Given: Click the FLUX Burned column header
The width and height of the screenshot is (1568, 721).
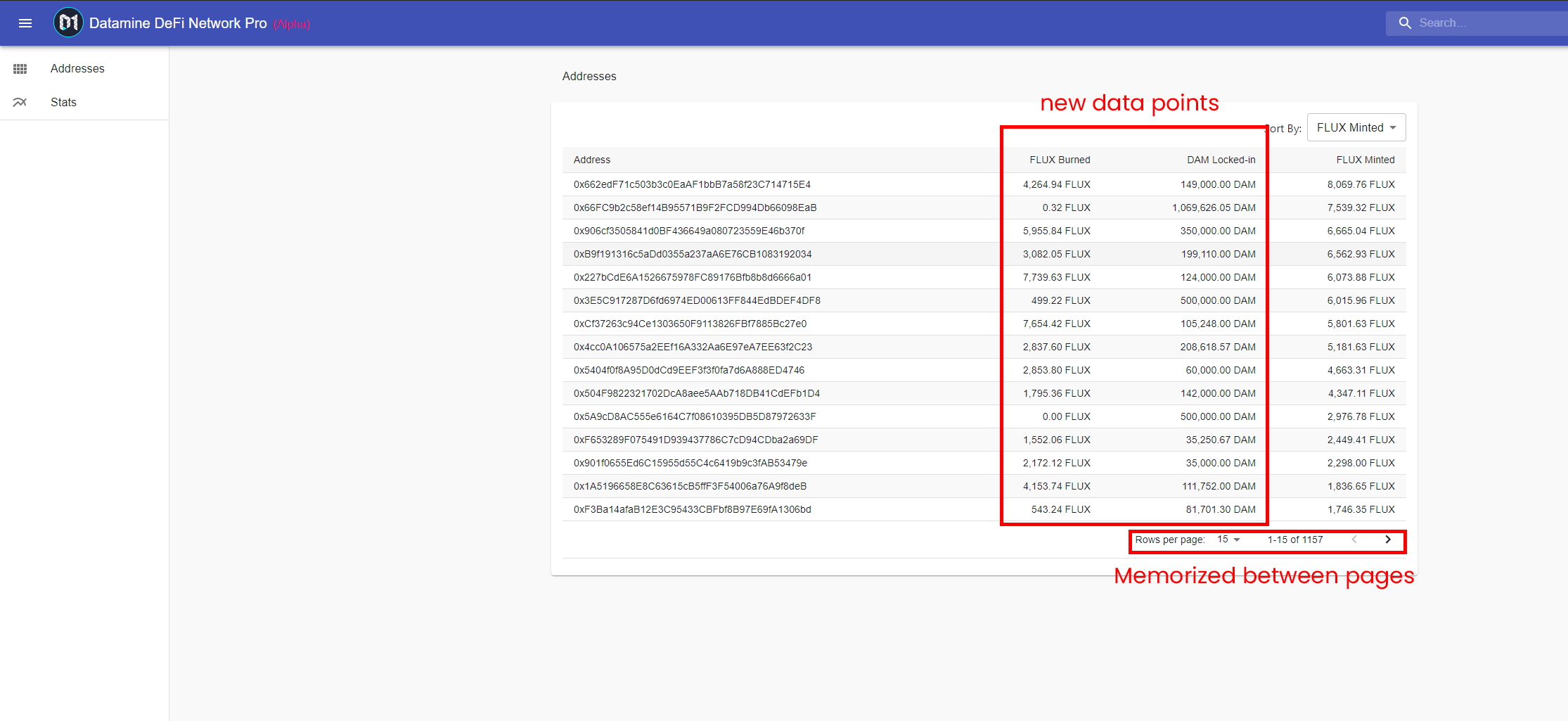Looking at the screenshot, I should [1060, 160].
